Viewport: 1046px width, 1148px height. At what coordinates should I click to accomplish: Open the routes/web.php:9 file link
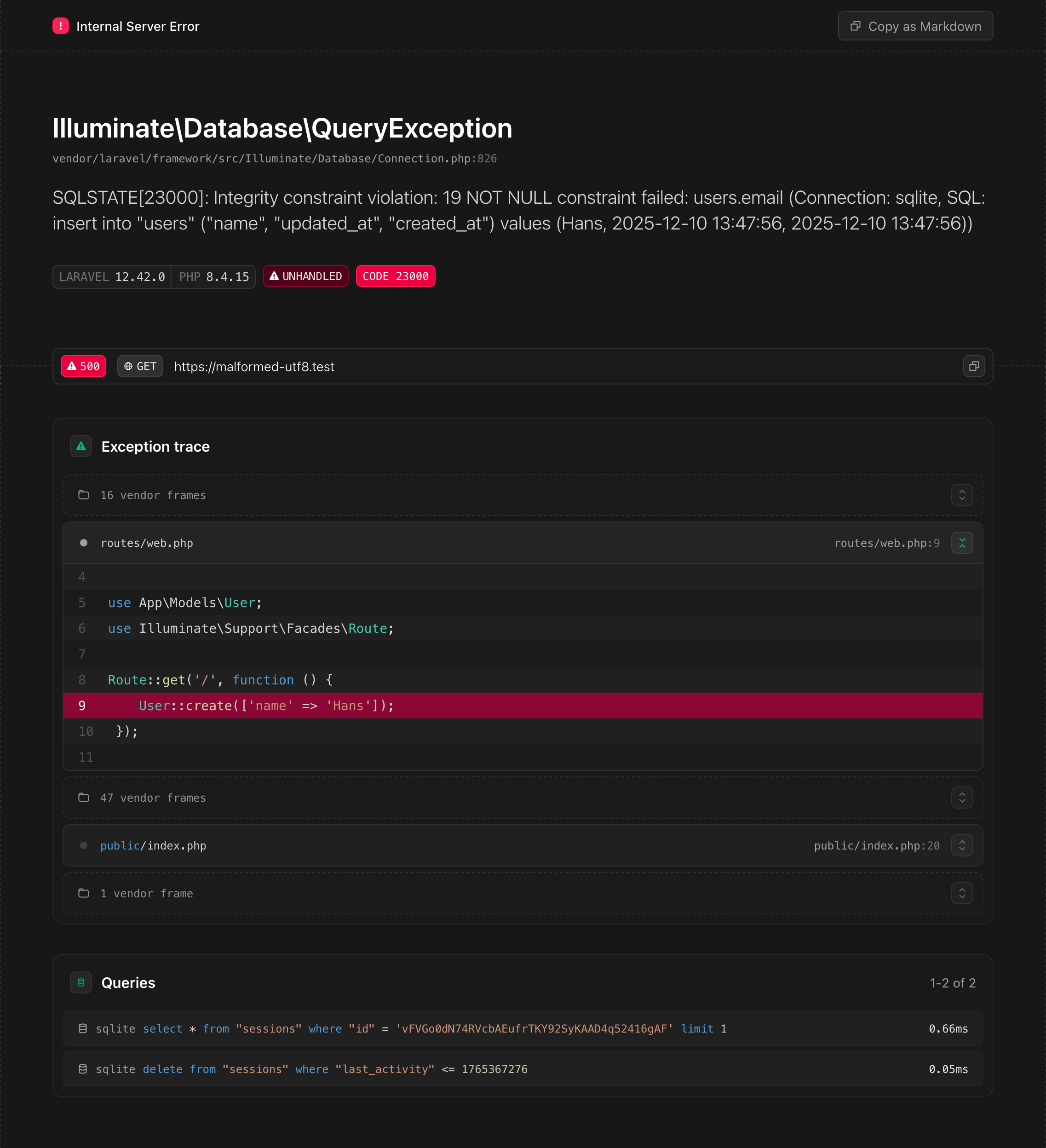click(x=886, y=543)
